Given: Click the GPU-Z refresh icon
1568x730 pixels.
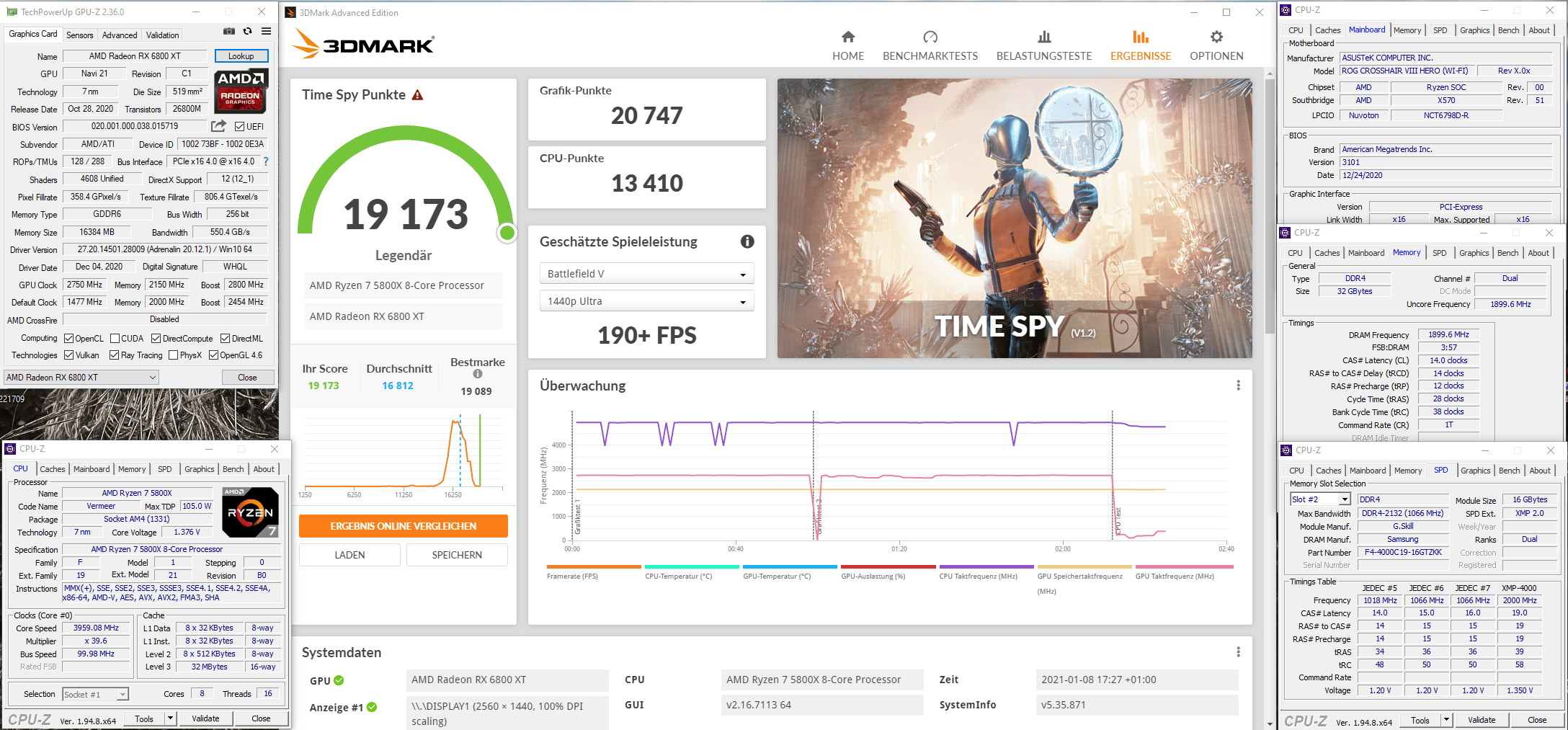Looking at the screenshot, I should pyautogui.click(x=247, y=31).
